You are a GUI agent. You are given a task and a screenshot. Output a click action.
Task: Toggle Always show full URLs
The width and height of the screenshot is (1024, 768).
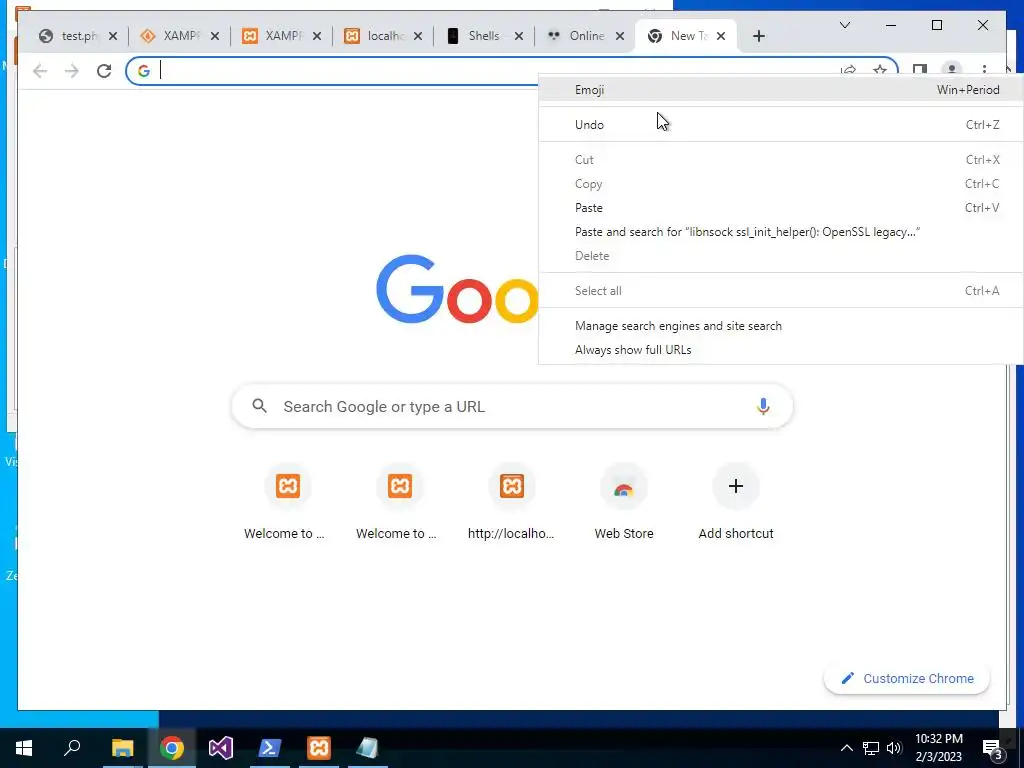point(780,349)
